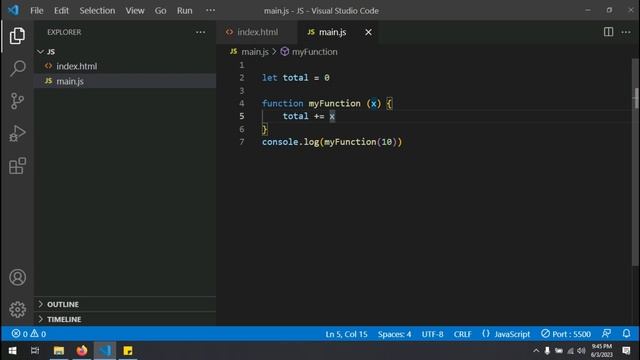
Task: Open the Manage gear icon
Action: coord(17,309)
